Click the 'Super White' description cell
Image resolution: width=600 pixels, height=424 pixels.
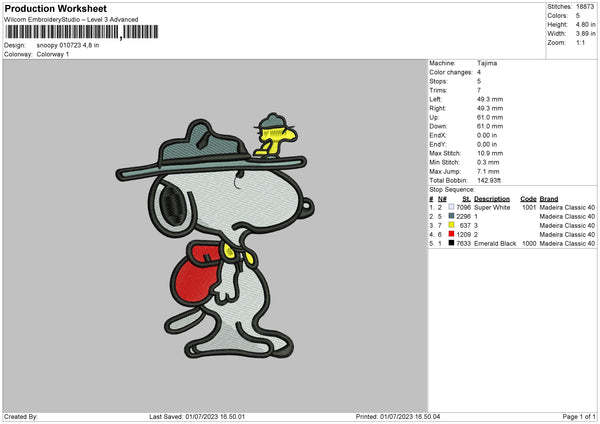click(x=492, y=207)
